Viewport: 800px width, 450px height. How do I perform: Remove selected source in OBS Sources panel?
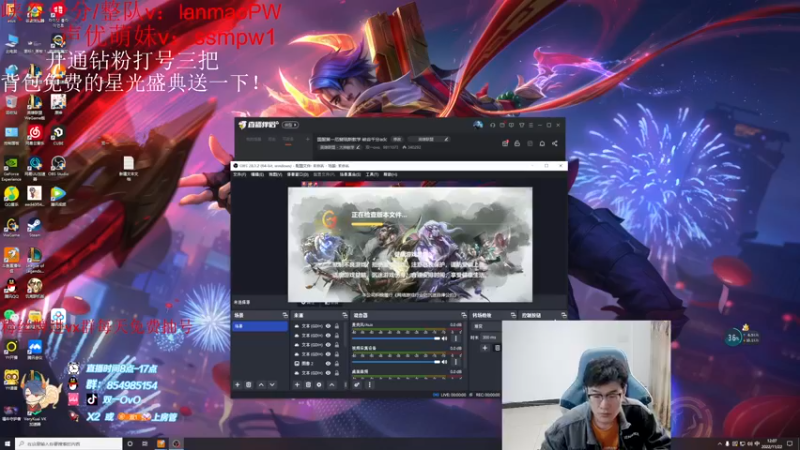(x=308, y=385)
